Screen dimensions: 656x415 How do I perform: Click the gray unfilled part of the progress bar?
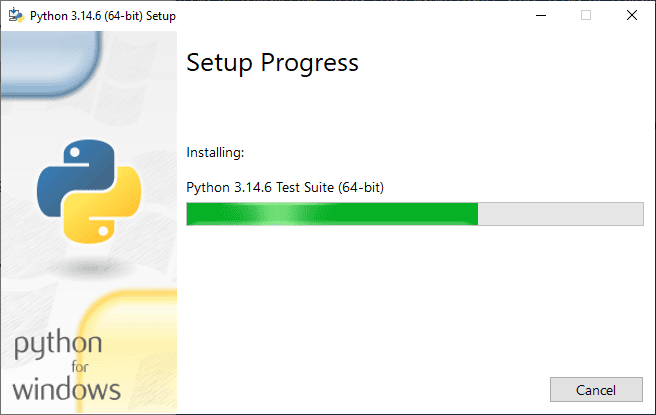click(561, 214)
